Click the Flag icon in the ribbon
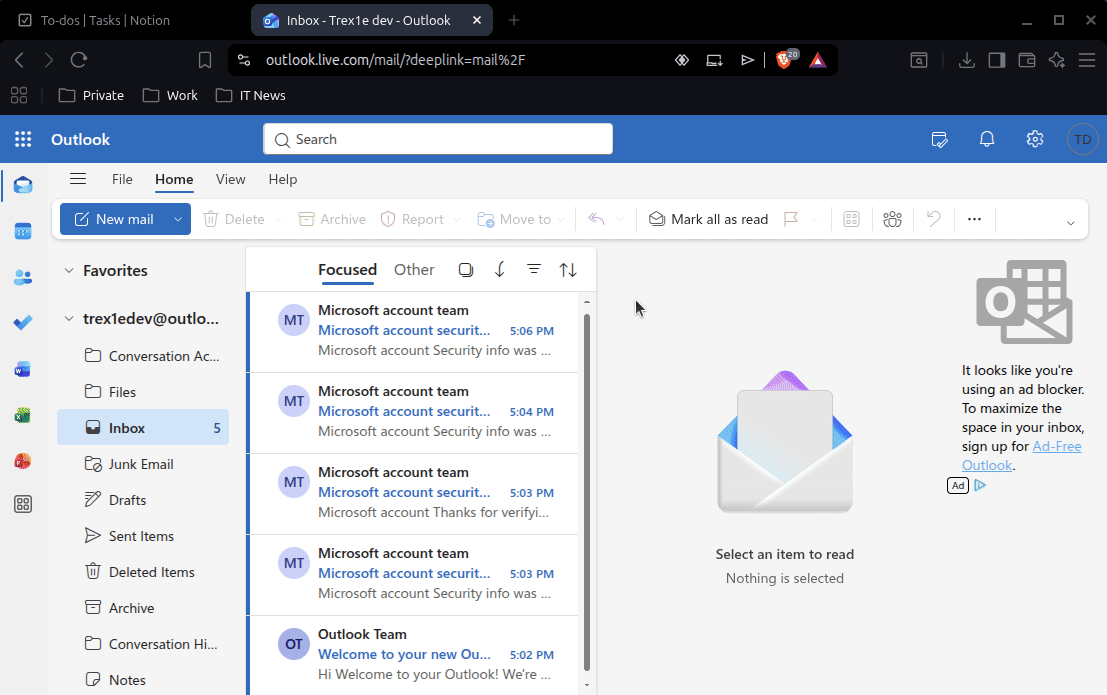1107x695 pixels. pyautogui.click(x=791, y=220)
